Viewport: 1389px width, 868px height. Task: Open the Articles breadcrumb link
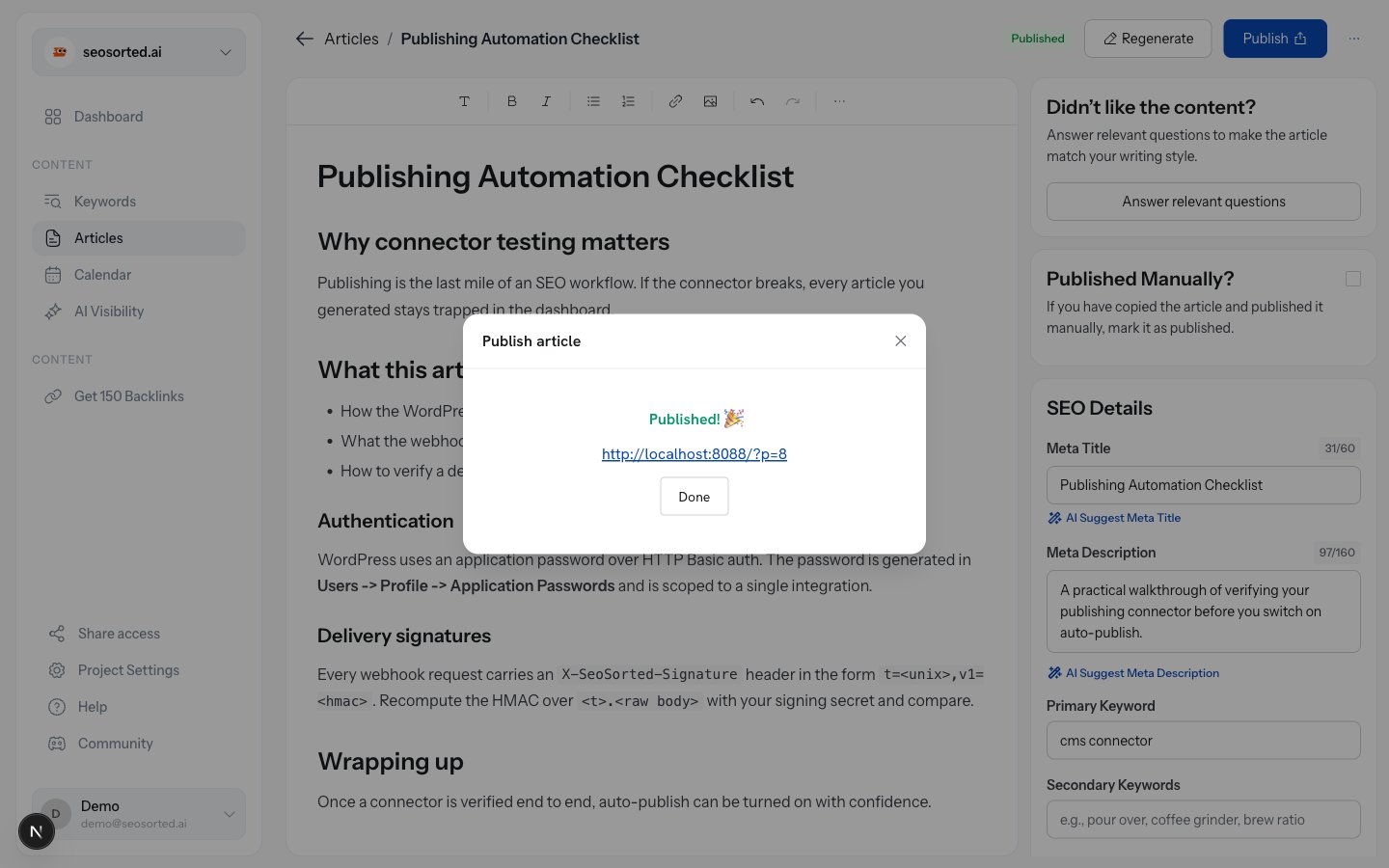351,39
